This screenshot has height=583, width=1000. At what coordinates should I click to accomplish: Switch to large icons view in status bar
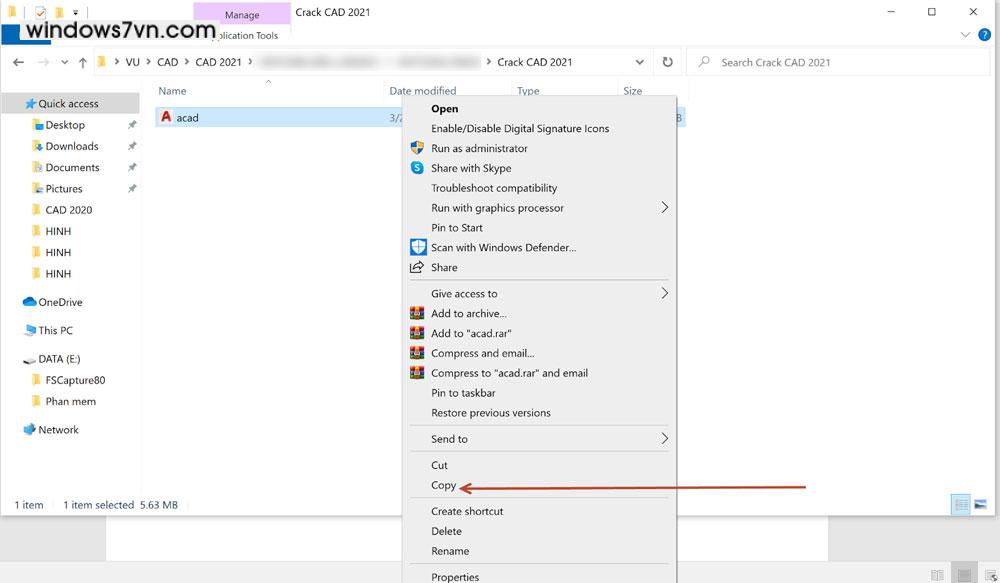(981, 505)
